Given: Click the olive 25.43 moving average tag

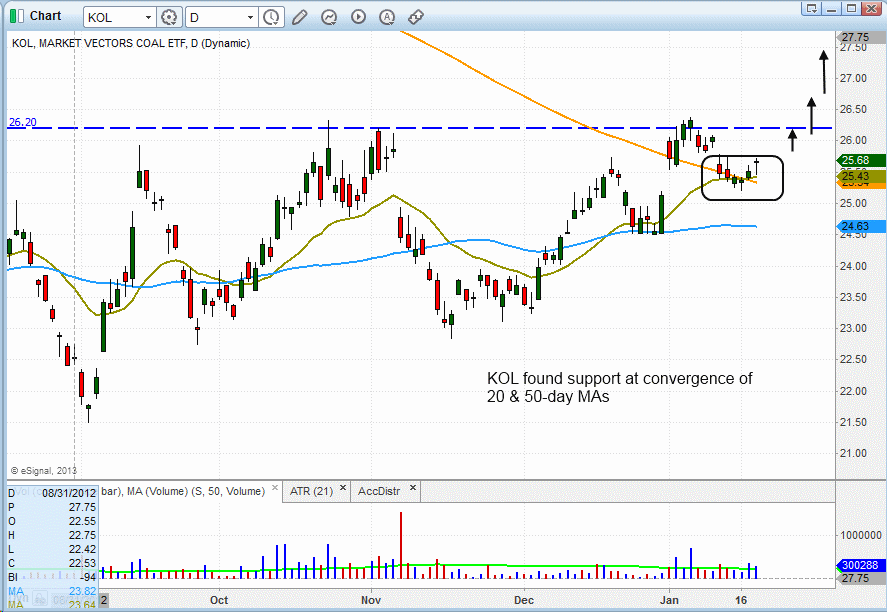Looking at the screenshot, I should [860, 176].
